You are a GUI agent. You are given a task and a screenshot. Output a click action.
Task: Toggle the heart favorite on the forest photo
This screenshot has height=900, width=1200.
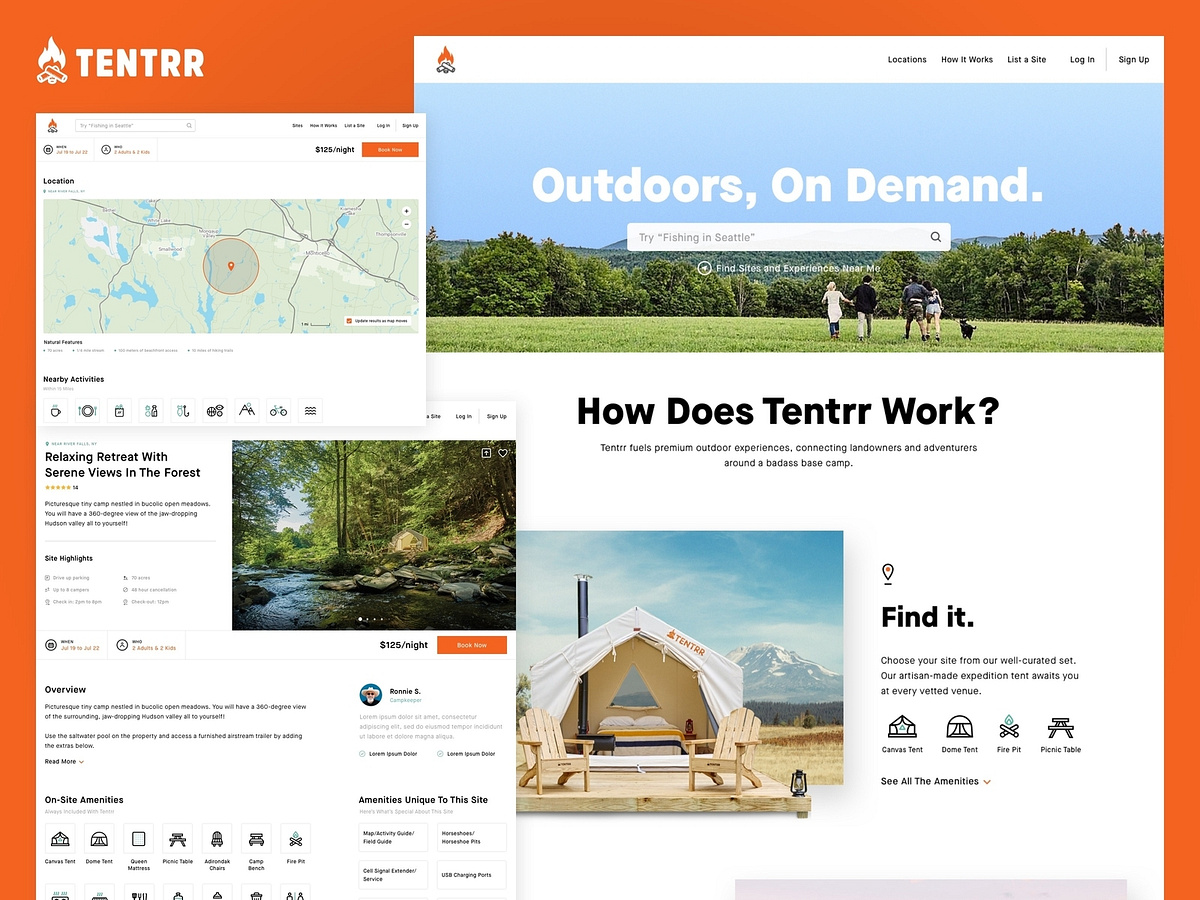click(502, 453)
